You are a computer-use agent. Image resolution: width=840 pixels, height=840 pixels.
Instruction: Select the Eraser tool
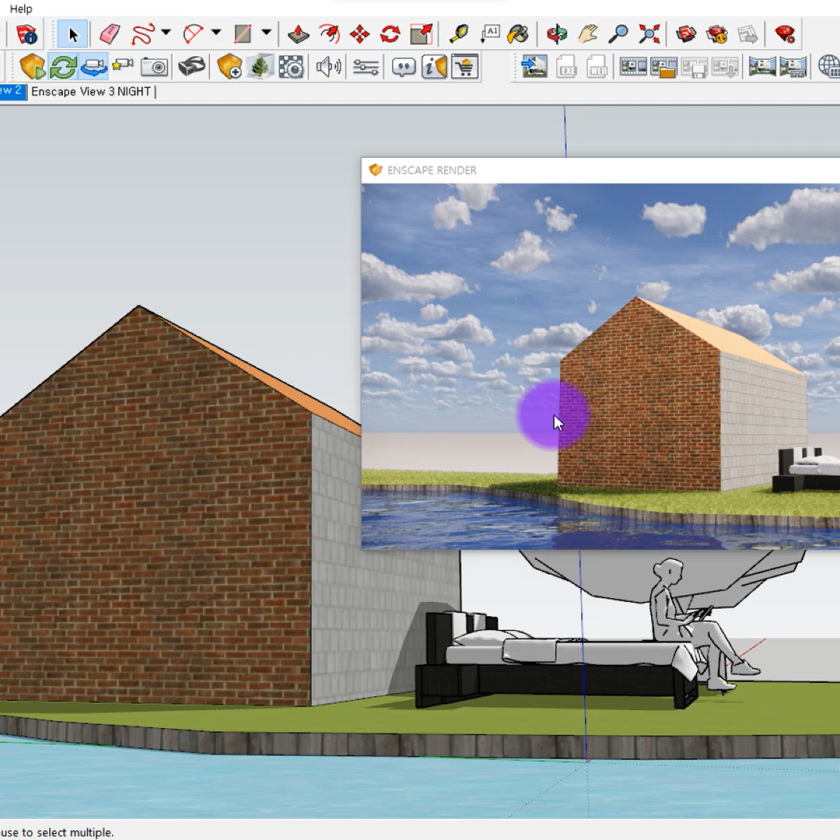(111, 36)
